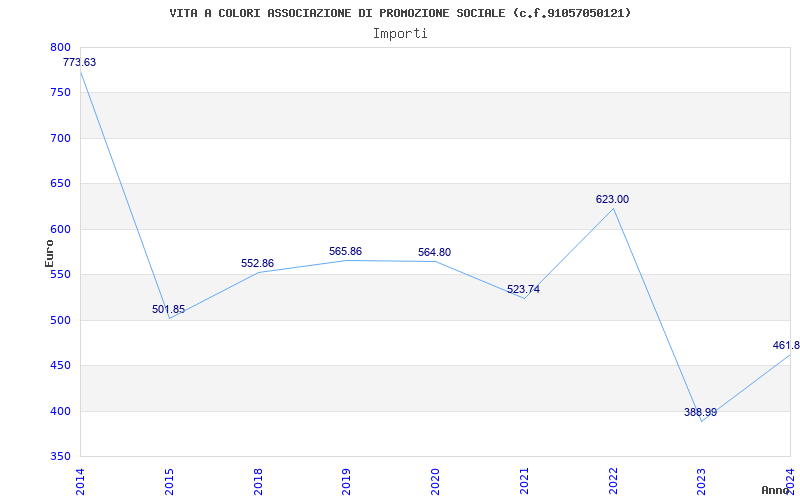Click the 550 y-axis value
The width and height of the screenshot is (800, 500).
click(x=60, y=275)
